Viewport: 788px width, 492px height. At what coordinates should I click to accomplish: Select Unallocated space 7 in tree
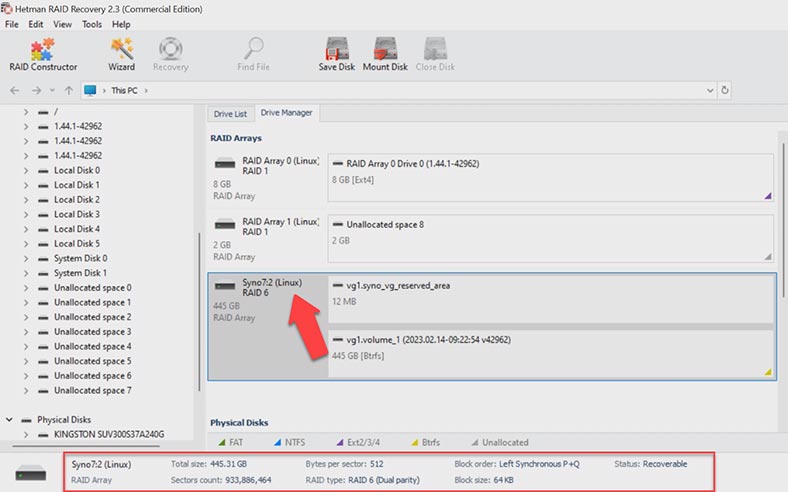tap(92, 390)
